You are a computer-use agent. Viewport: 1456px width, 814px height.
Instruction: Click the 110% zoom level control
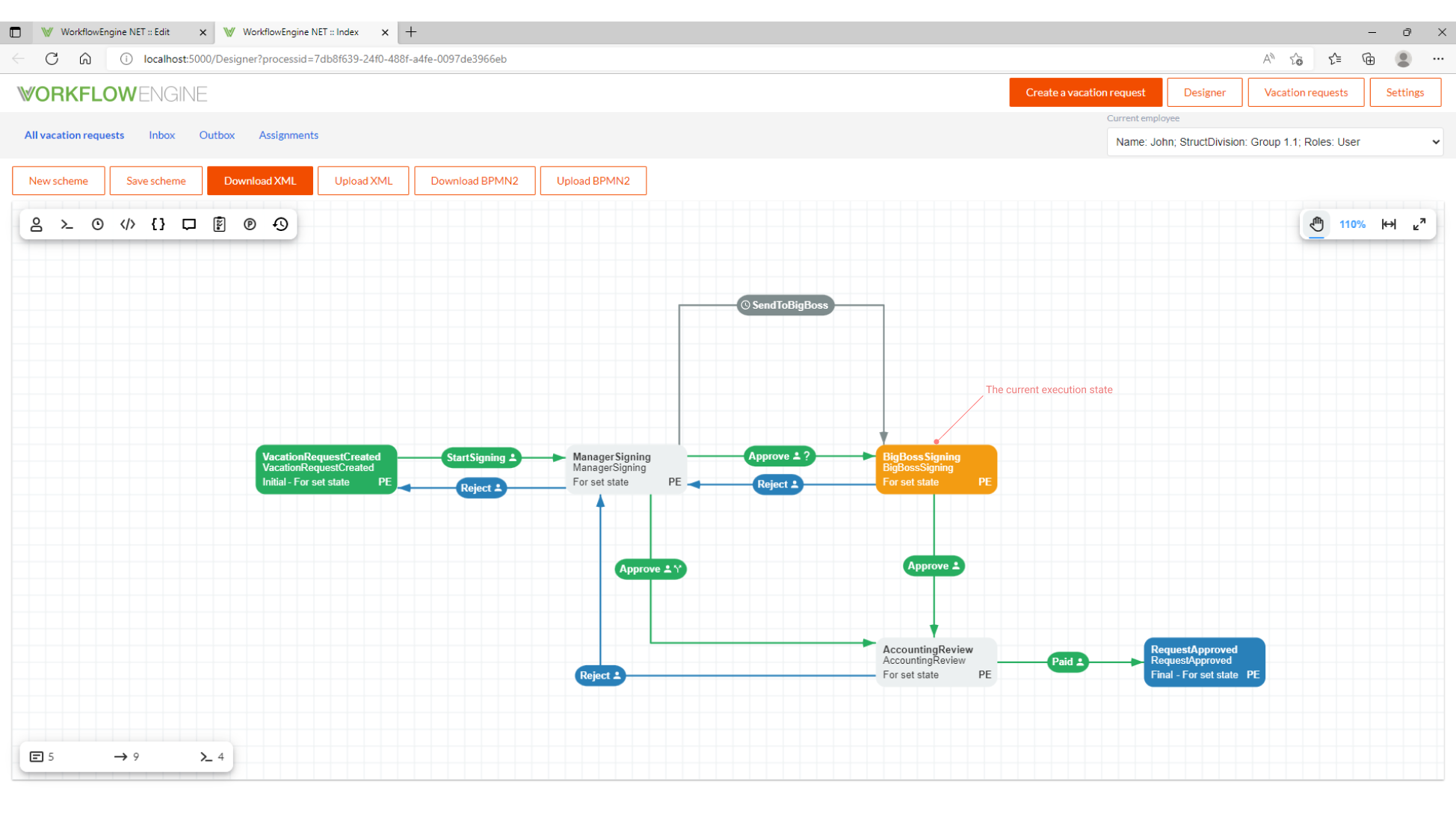(1352, 223)
